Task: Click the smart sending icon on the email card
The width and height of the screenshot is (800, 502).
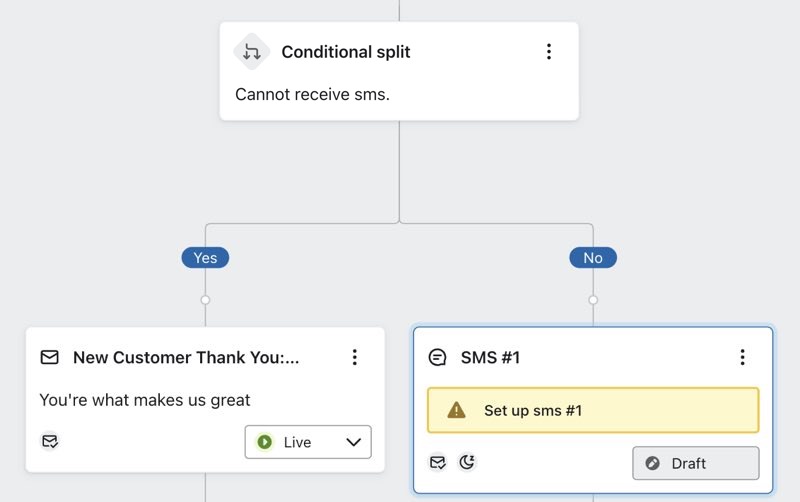Action: 49,441
